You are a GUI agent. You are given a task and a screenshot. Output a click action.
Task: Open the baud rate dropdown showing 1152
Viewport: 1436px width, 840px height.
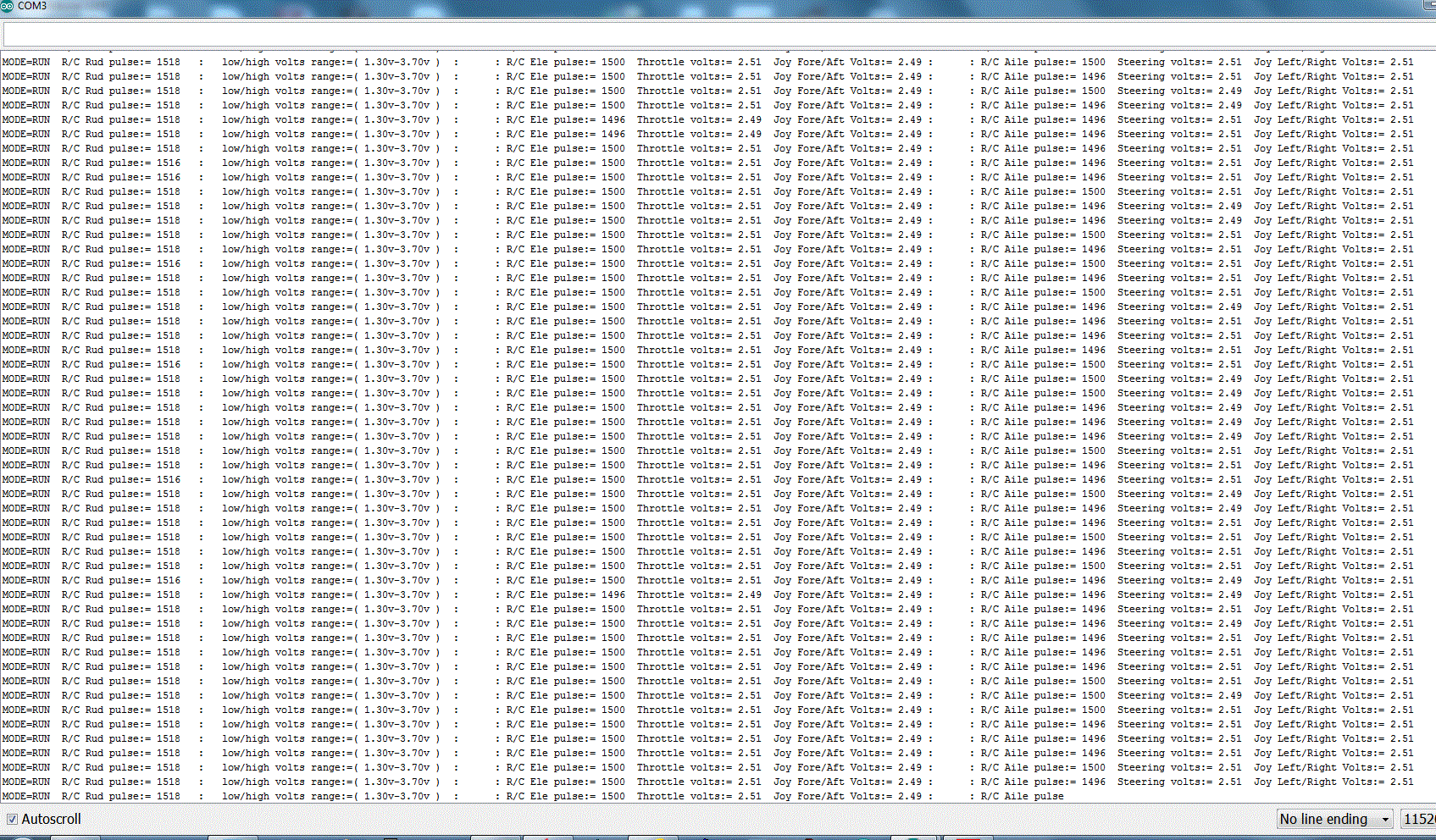tap(1418, 819)
